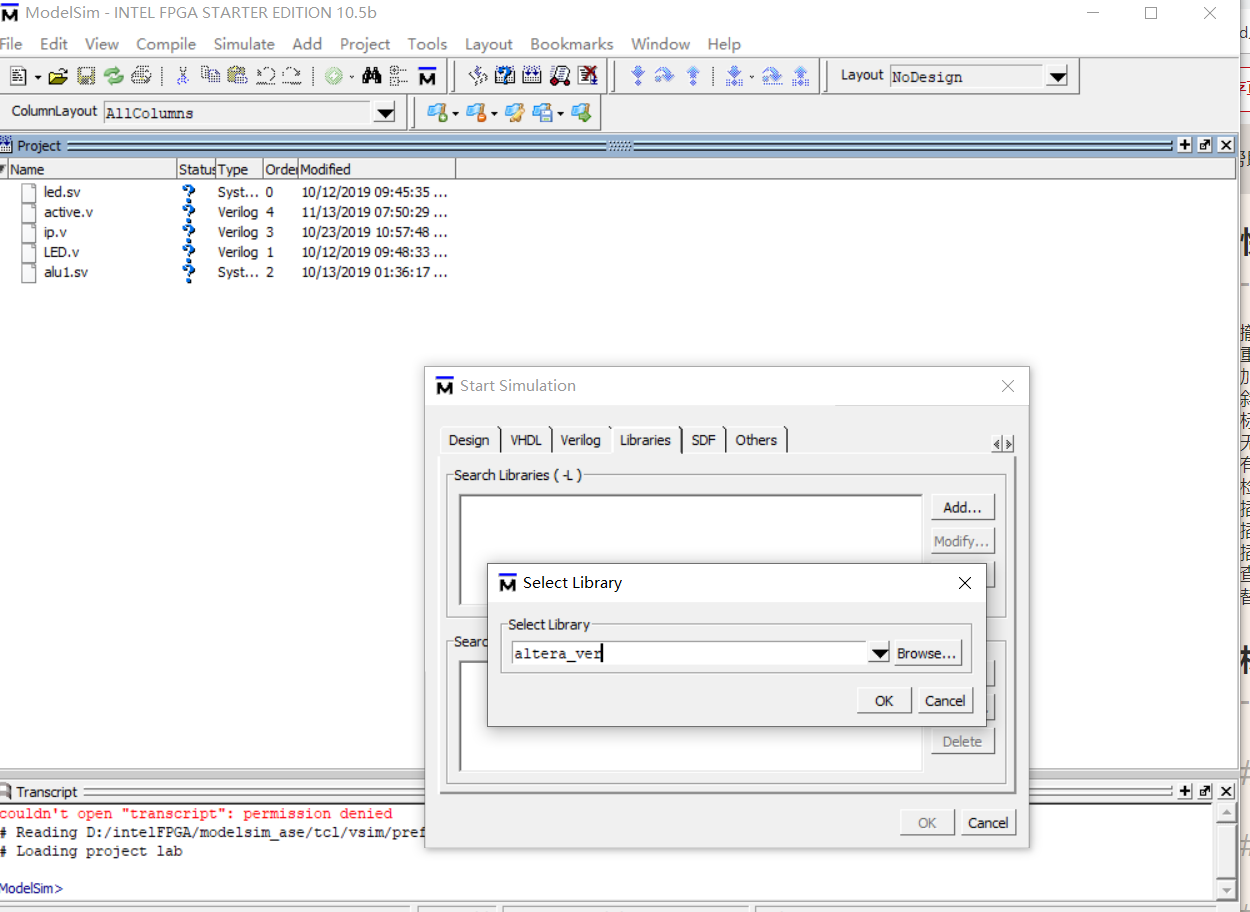Select the LED.v file
This screenshot has height=912, width=1250.
(62, 252)
